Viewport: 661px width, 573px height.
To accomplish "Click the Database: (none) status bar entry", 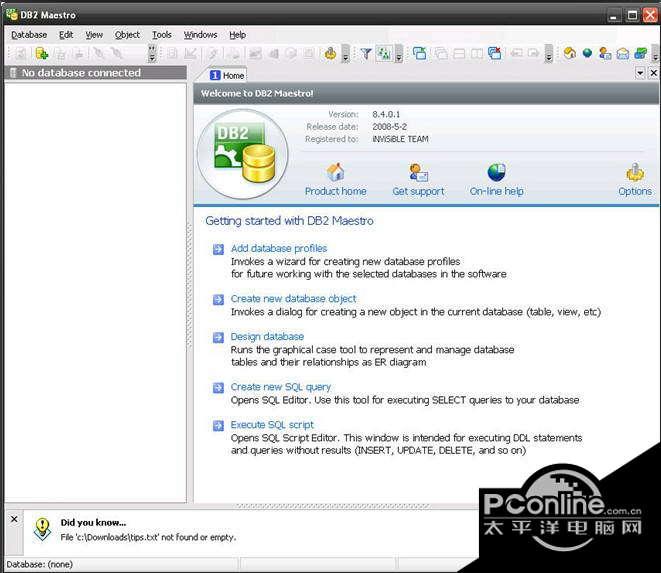I will (x=40, y=564).
